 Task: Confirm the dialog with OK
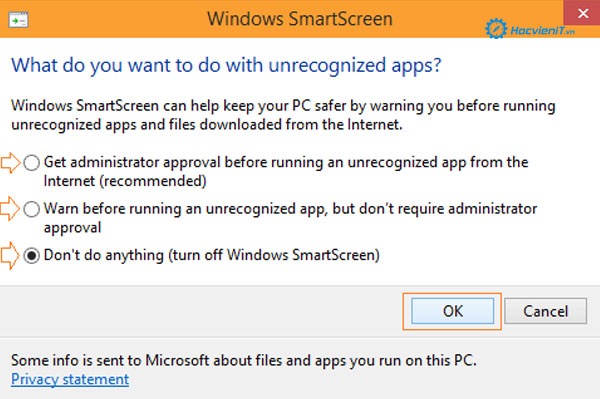(x=452, y=311)
